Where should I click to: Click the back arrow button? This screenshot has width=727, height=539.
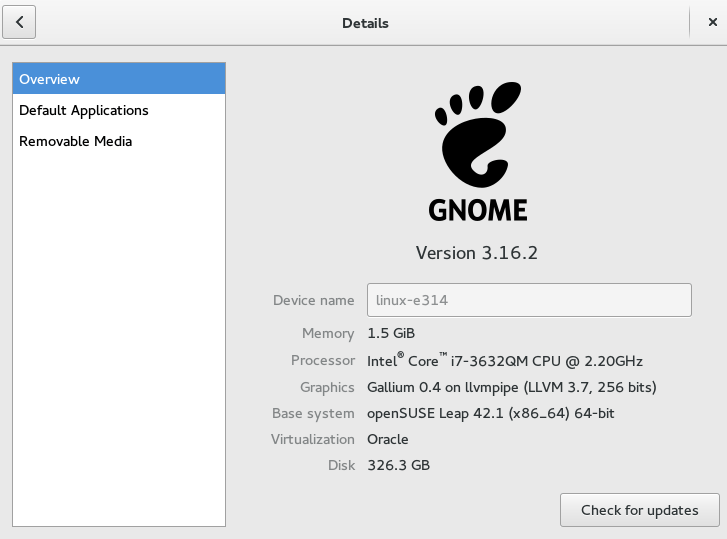point(20,22)
